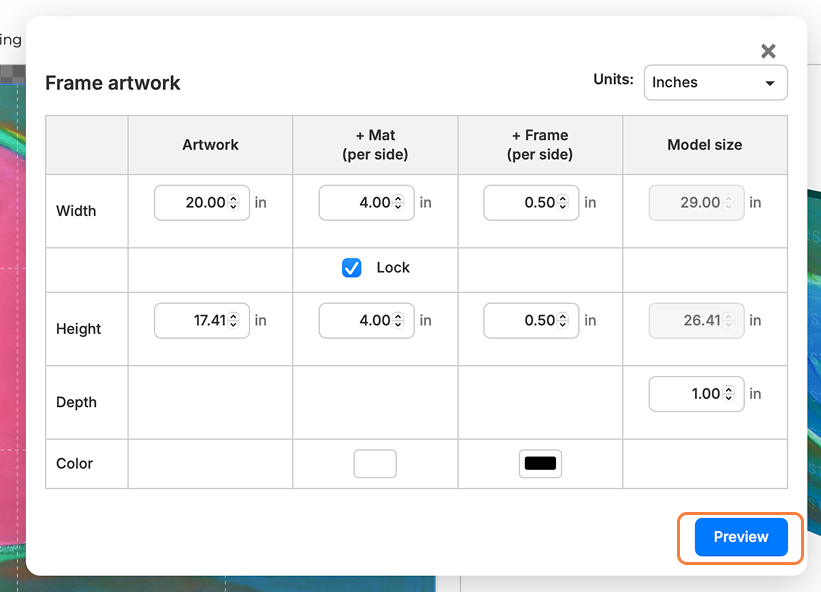Click the Artwork column header
This screenshot has width=821, height=592.
(210, 144)
